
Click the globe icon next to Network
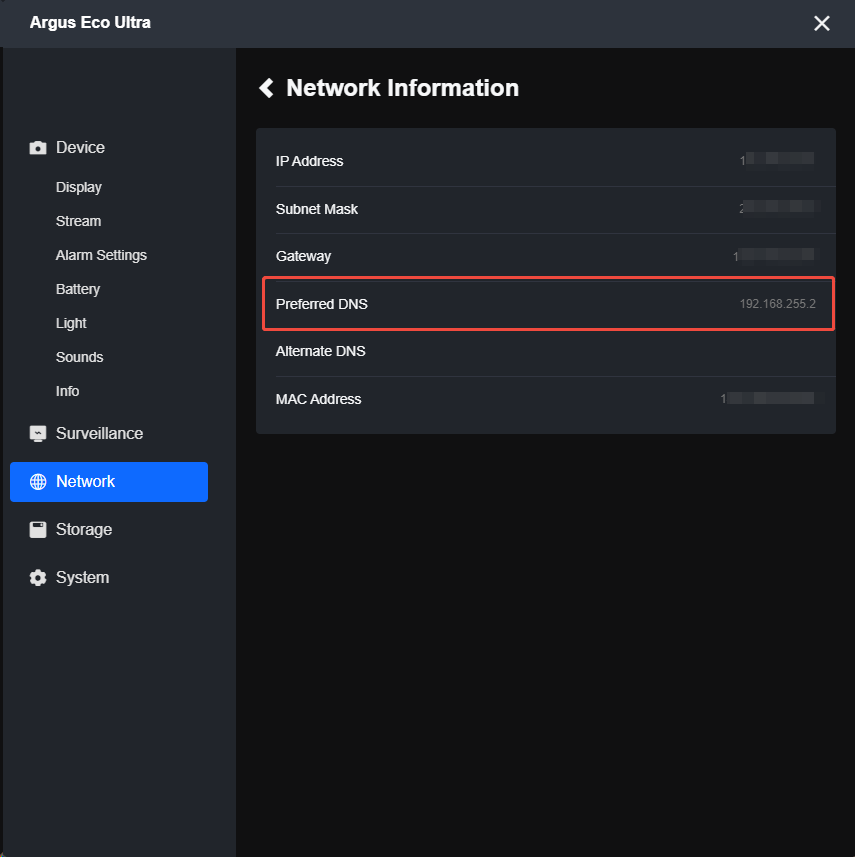38,482
